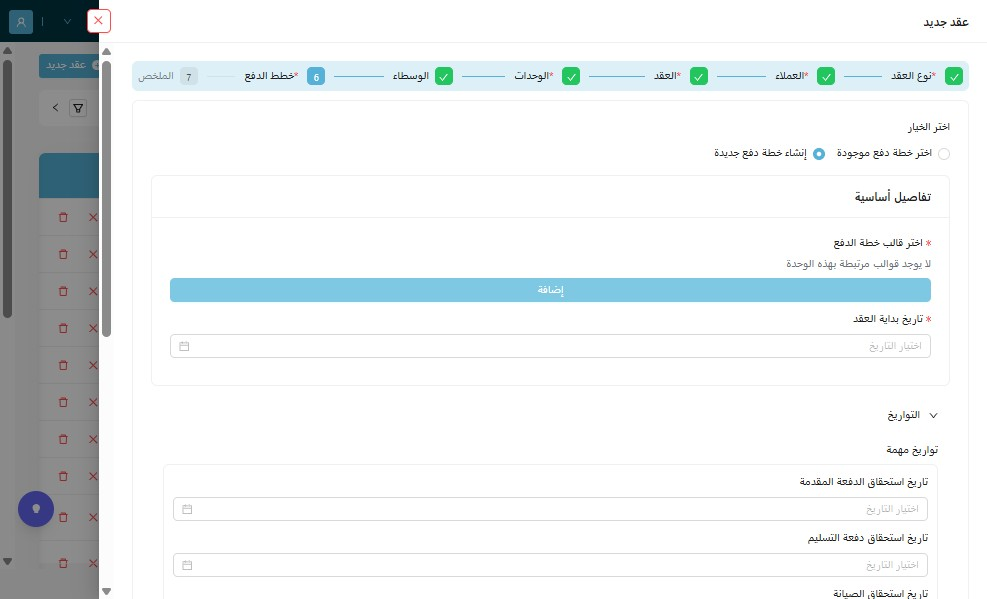Close the عقد جديد panel with the red X
The image size is (987, 599).
click(98, 21)
